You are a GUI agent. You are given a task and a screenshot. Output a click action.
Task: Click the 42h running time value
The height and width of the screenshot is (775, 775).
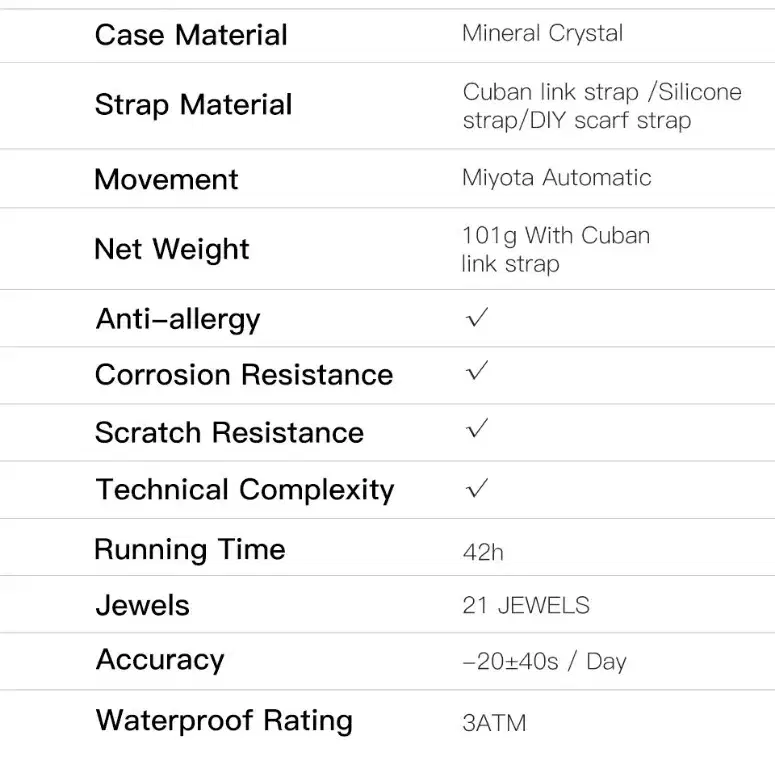[x=483, y=553]
